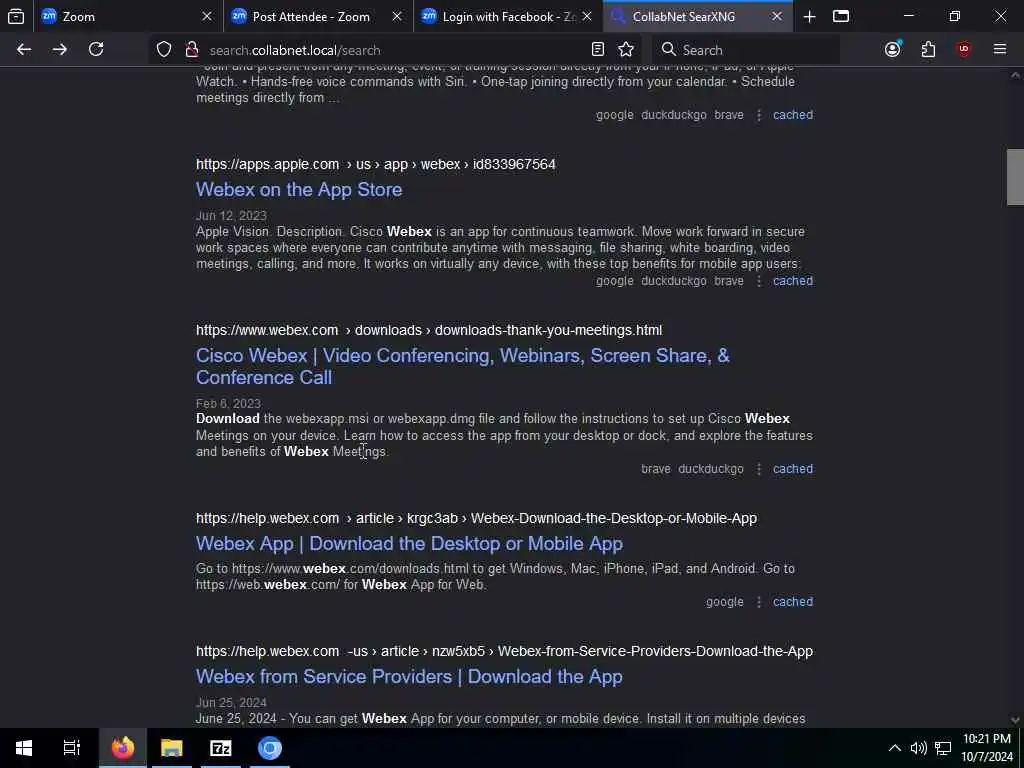
Task: Open 7-Zip from the taskbar
Action: pos(221,748)
